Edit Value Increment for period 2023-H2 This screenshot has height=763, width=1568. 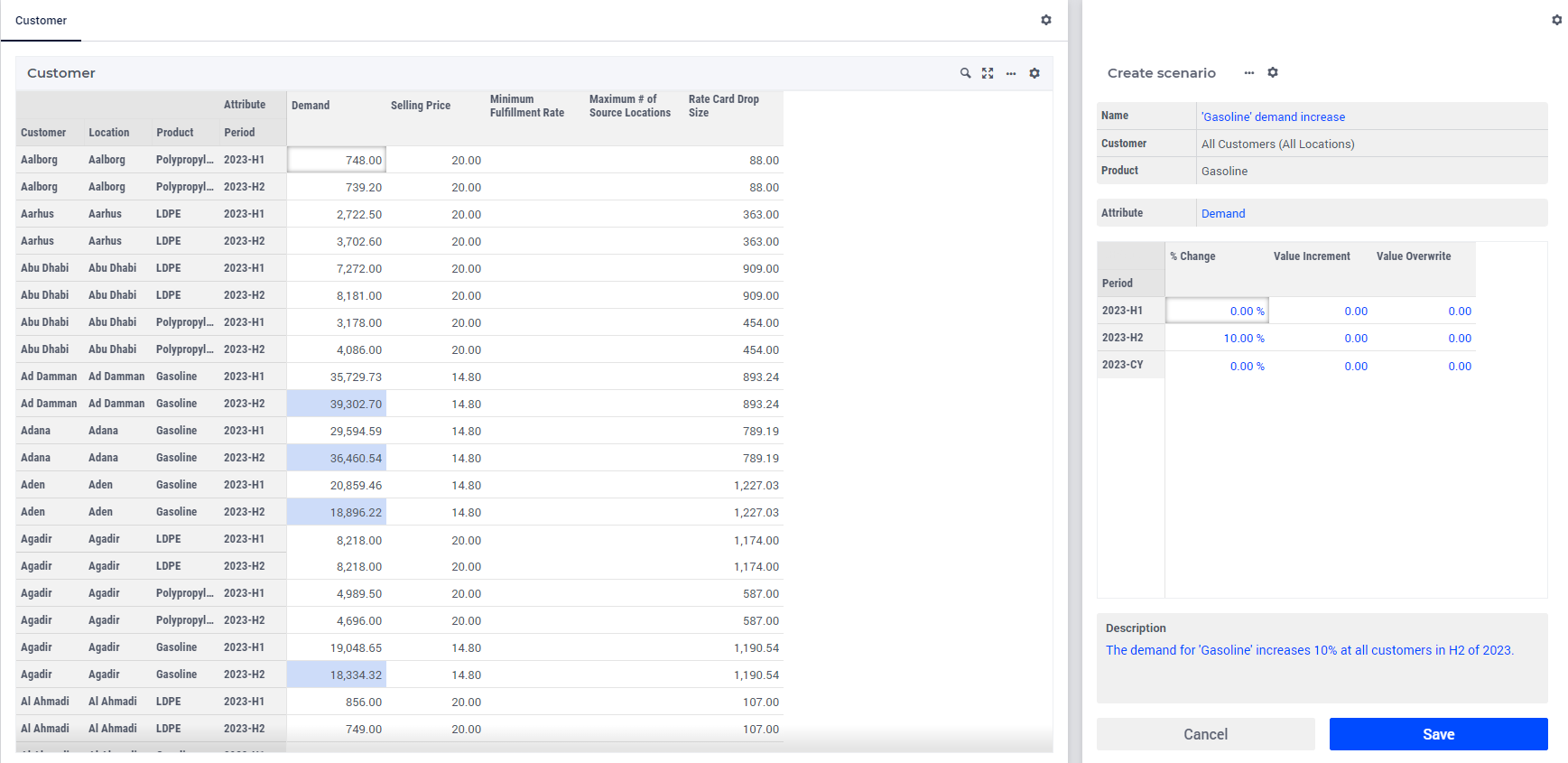[1321, 338]
